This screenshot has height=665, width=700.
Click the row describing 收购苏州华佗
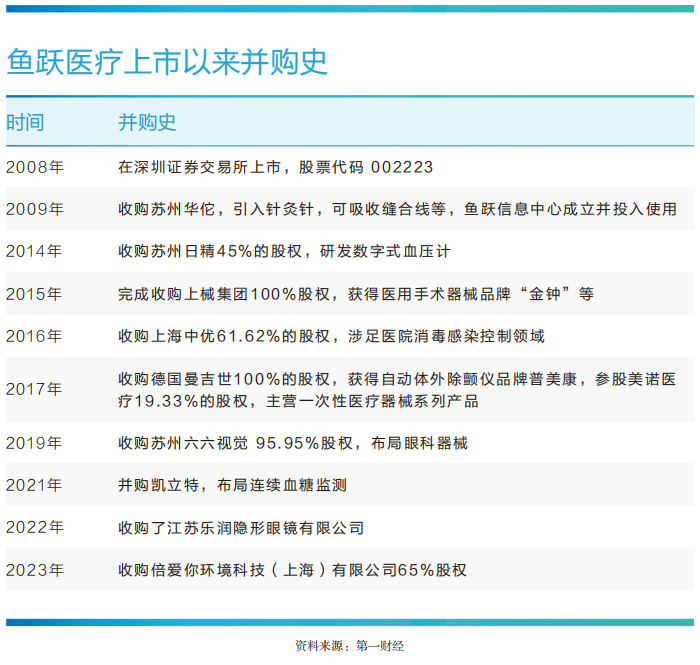coord(350,209)
